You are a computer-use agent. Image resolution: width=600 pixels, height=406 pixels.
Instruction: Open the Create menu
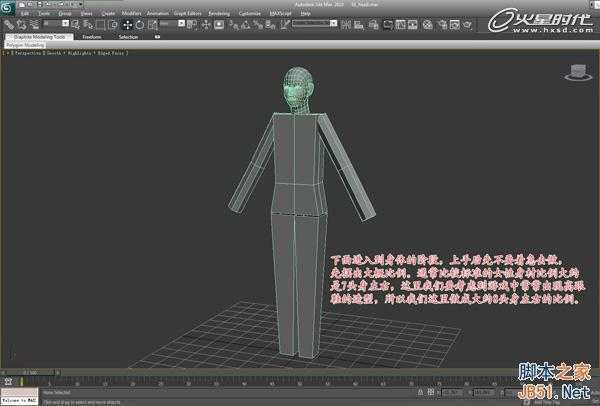(x=108, y=13)
